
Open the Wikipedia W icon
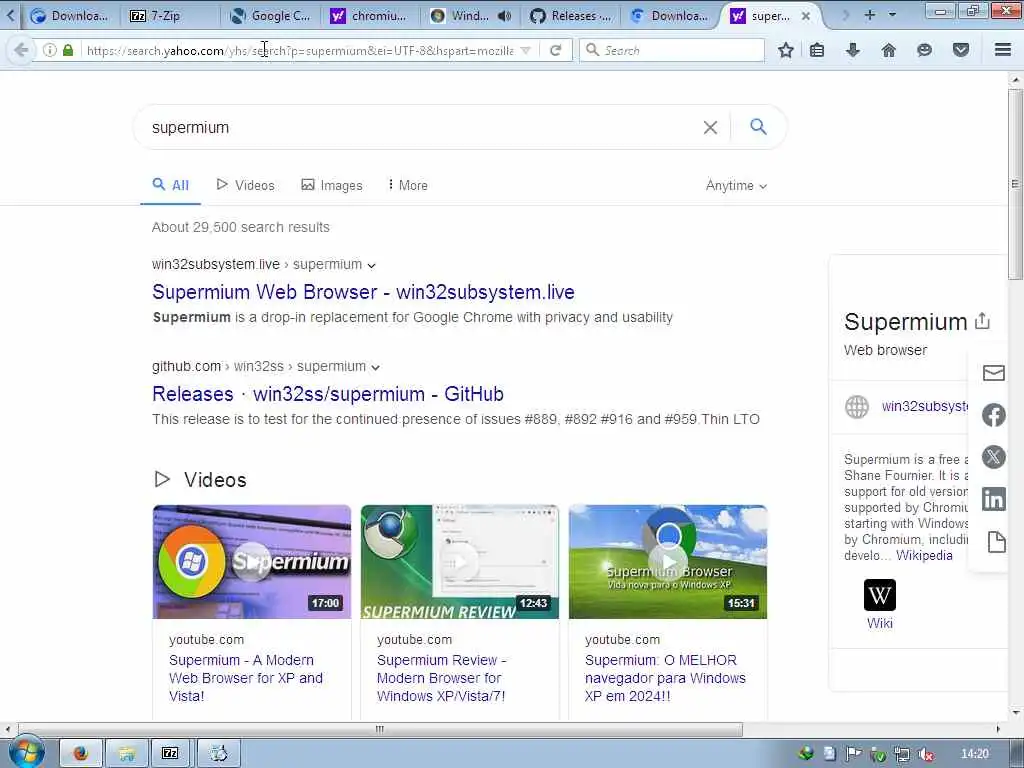pos(880,595)
